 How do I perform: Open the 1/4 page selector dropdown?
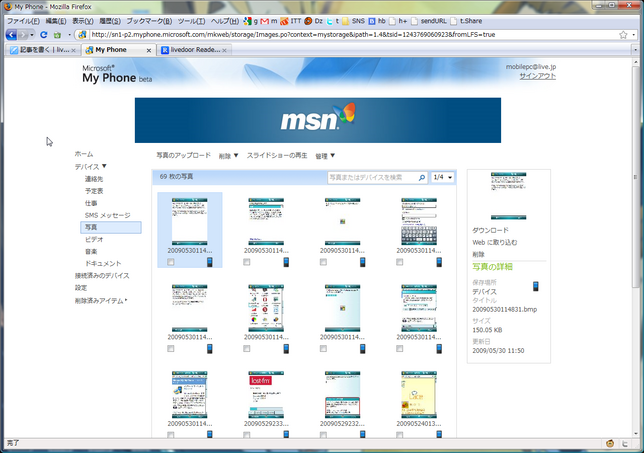coord(443,177)
